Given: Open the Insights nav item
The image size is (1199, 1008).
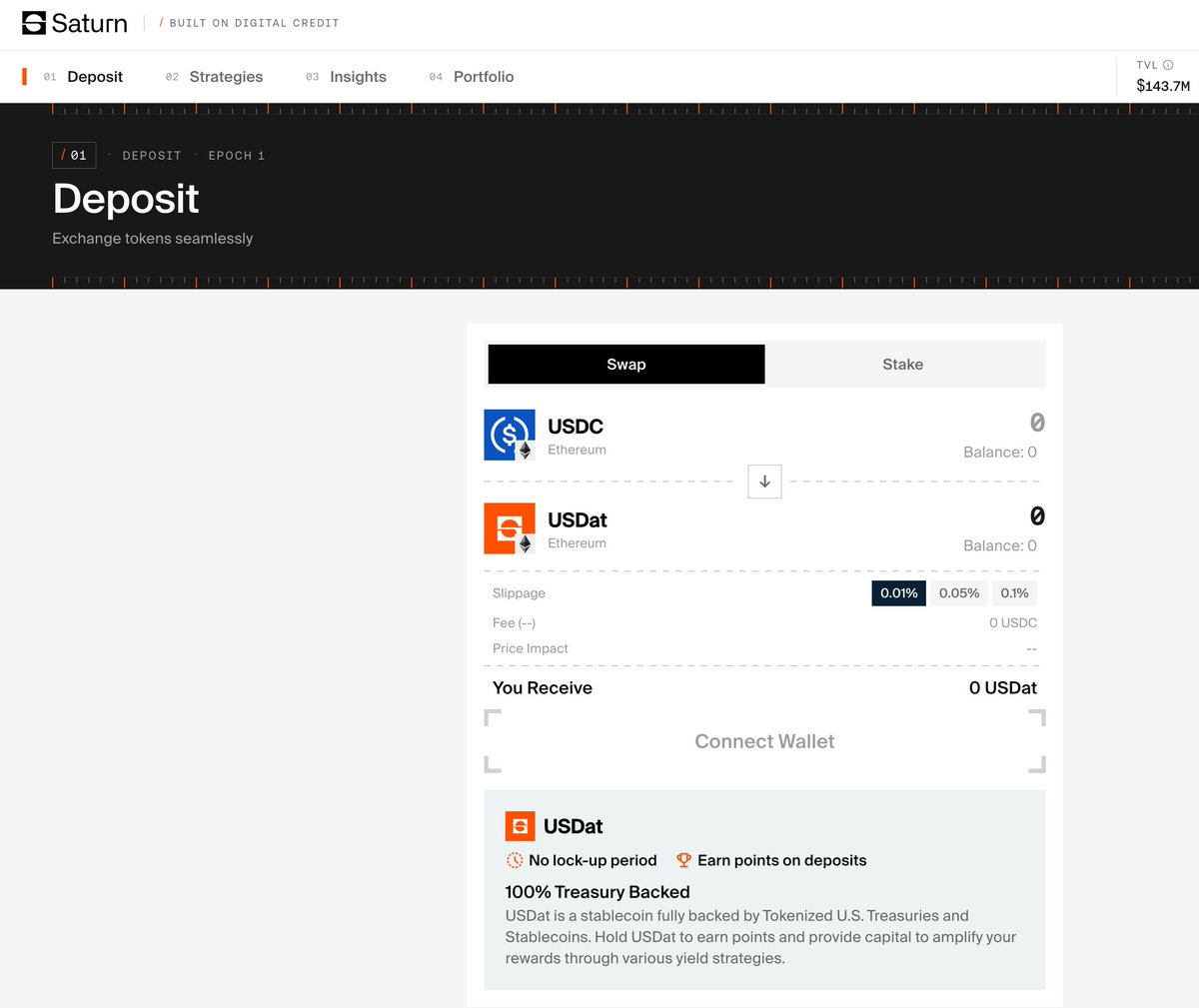Looking at the screenshot, I should point(347,77).
